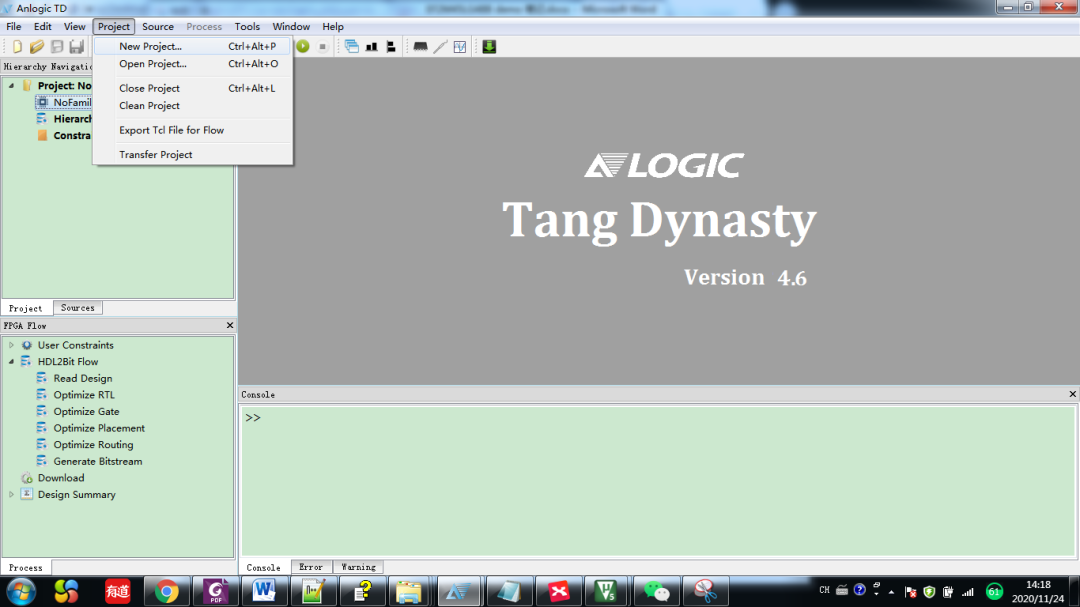
Task: Click the gray Stop button in toolbar
Action: (x=322, y=47)
